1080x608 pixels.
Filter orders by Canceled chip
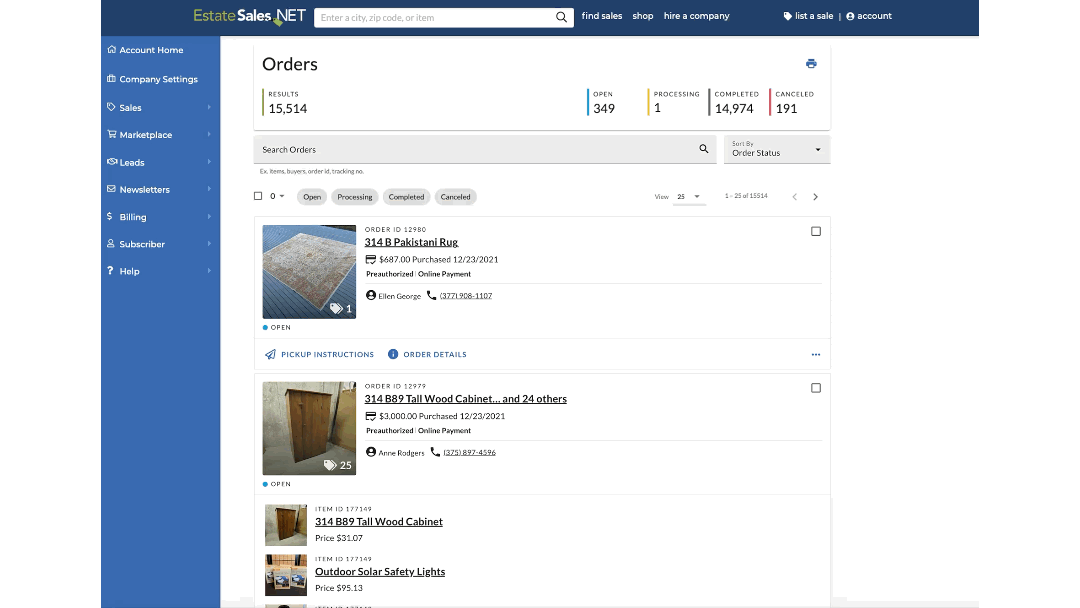point(455,197)
